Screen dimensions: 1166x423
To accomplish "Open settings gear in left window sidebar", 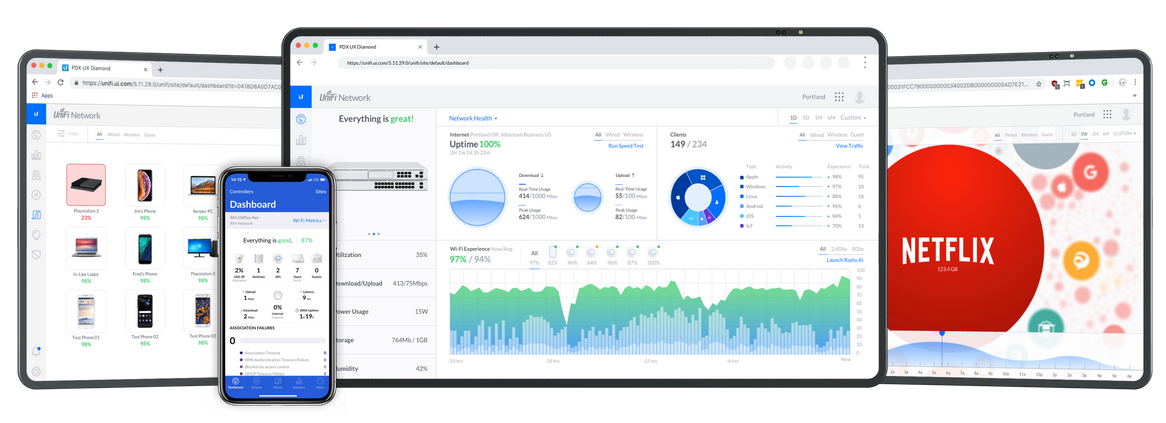I will (36, 371).
